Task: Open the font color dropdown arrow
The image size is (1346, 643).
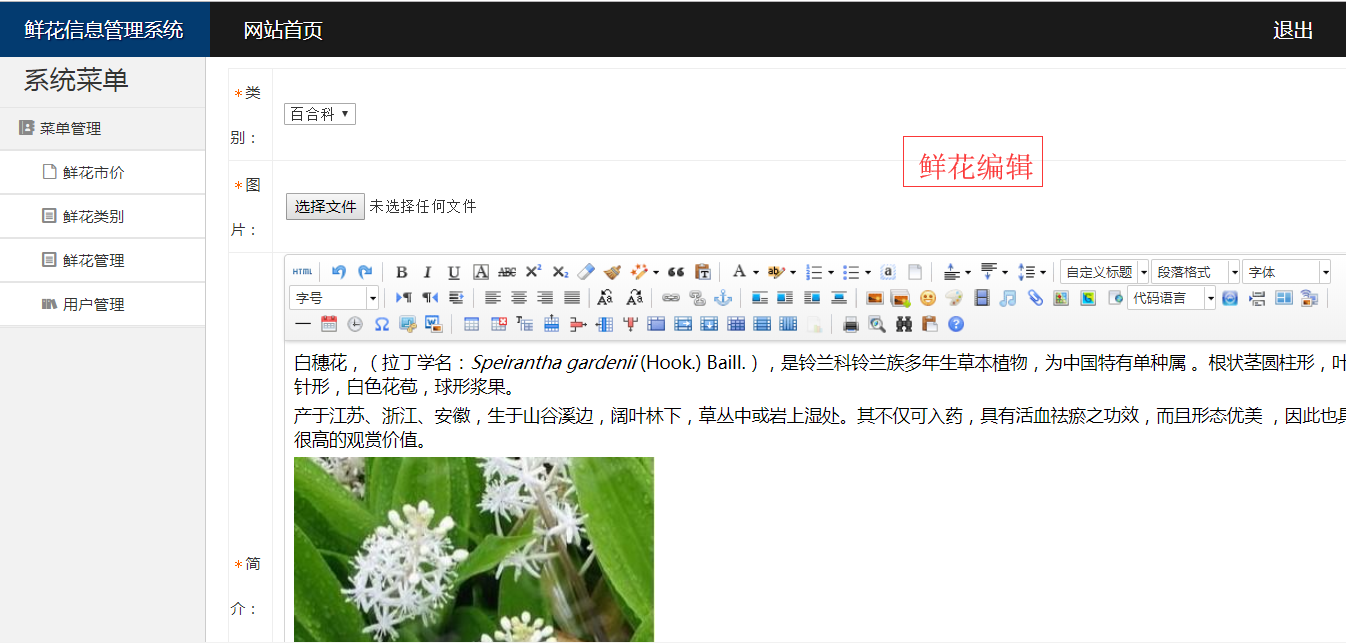Action: pyautogui.click(x=756, y=272)
